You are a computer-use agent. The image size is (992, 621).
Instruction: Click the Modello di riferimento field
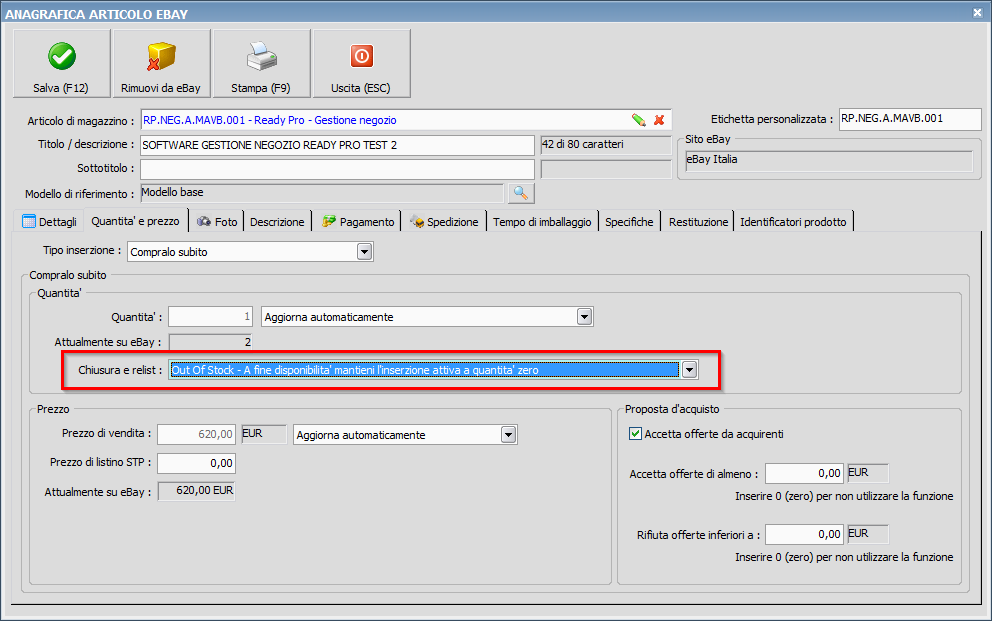click(x=321, y=193)
